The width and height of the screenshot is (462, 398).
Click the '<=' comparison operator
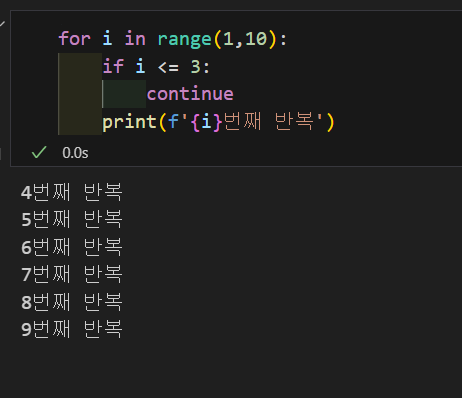pos(168,67)
